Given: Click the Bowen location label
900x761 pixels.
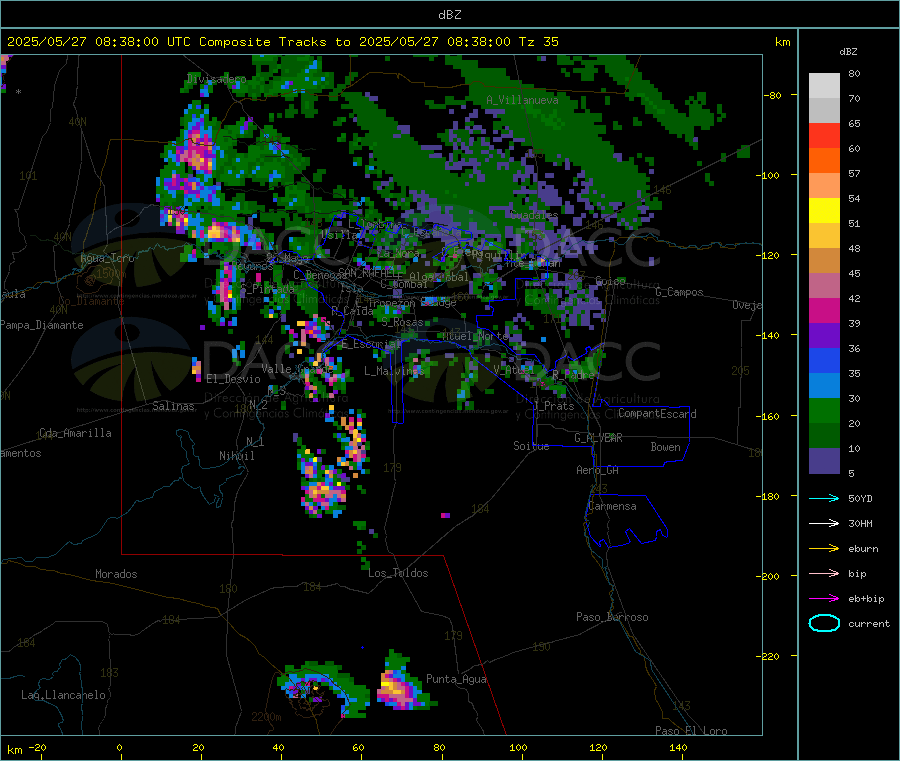Looking at the screenshot, I should point(665,447).
